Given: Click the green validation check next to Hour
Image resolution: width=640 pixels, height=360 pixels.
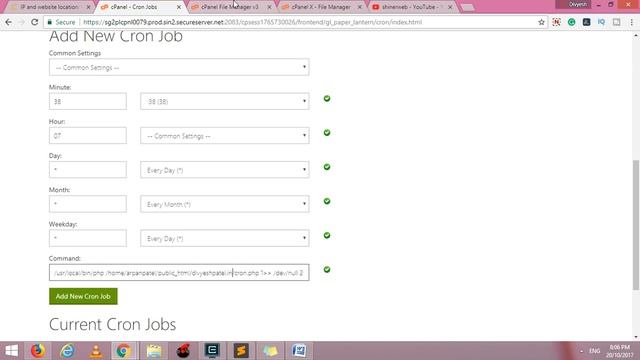Looking at the screenshot, I should click(x=327, y=133).
